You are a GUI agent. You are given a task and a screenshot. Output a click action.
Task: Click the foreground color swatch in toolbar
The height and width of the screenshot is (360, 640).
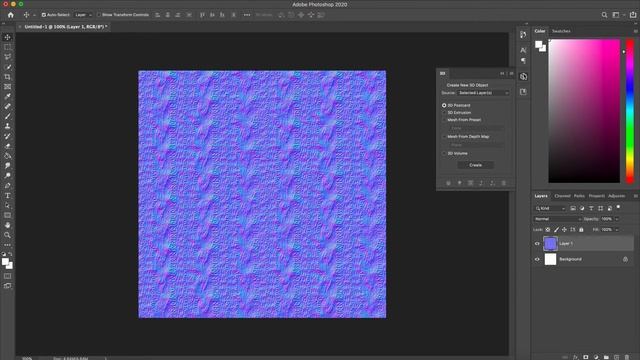point(5,262)
